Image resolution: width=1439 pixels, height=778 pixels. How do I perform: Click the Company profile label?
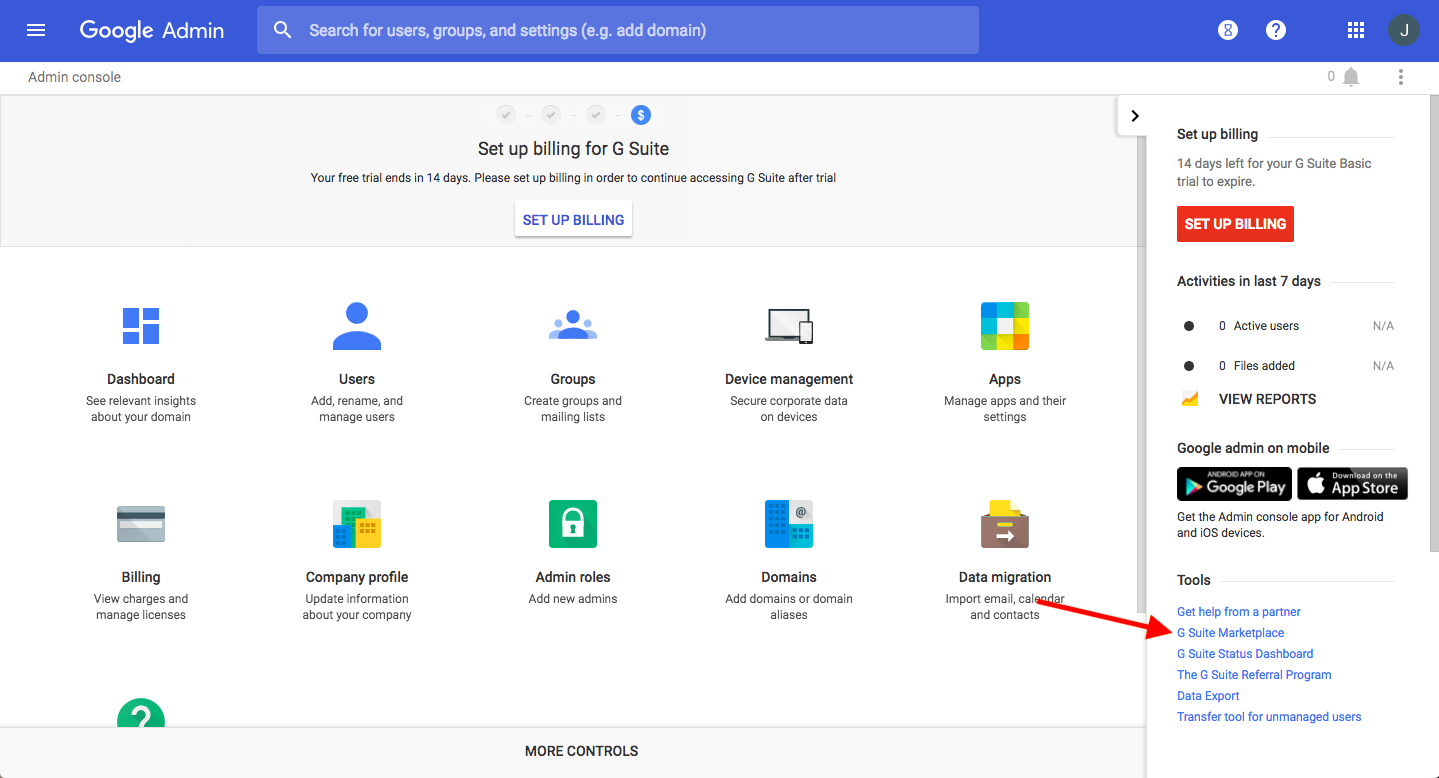357,577
